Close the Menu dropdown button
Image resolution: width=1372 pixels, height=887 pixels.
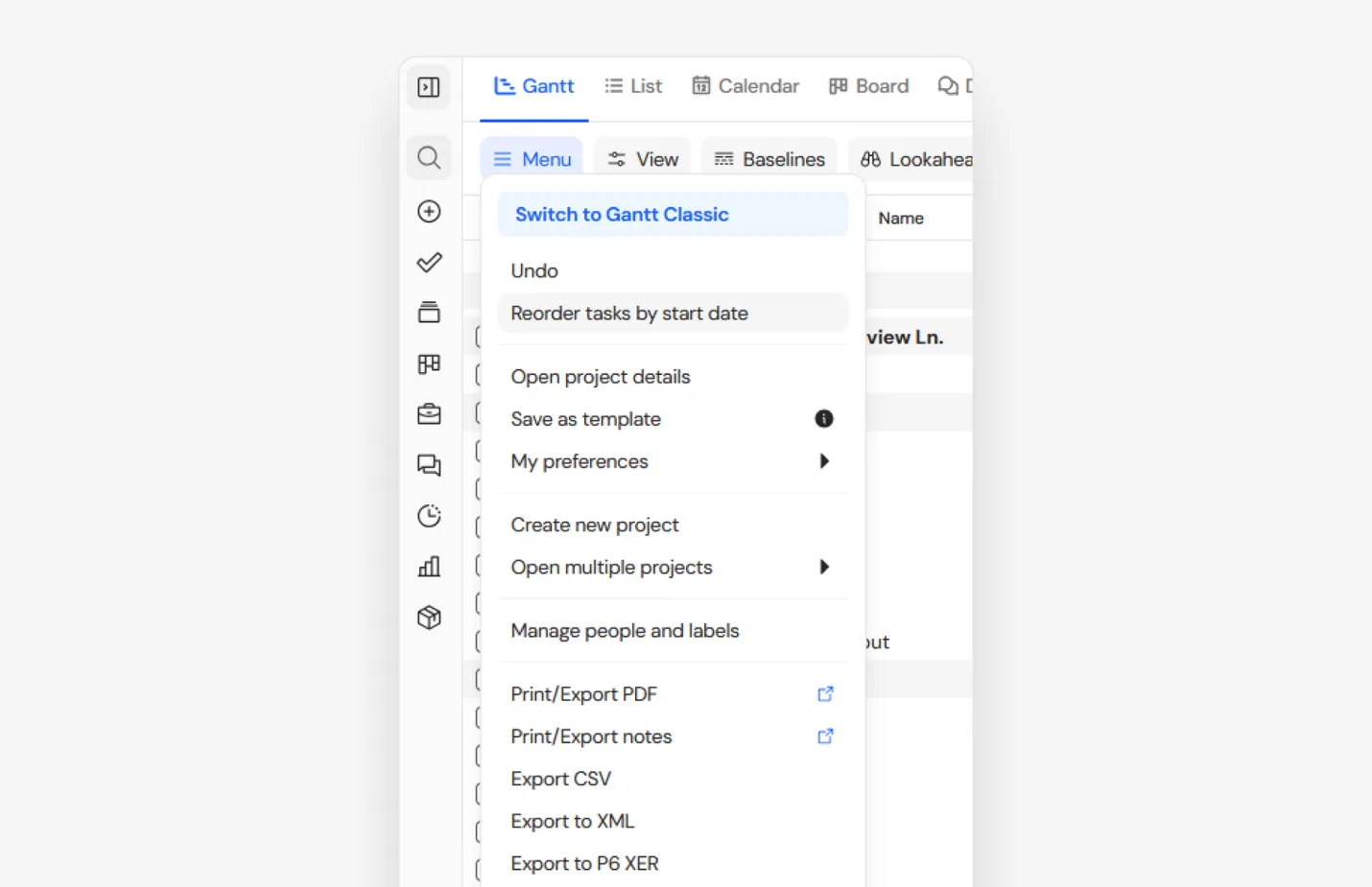[x=532, y=159]
